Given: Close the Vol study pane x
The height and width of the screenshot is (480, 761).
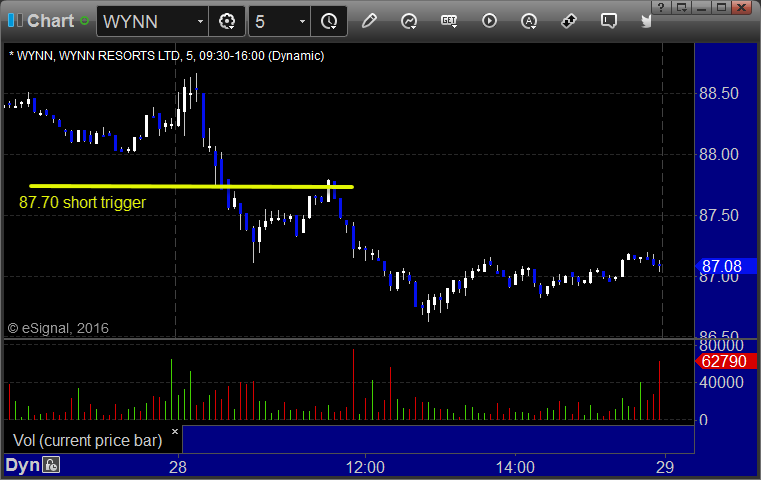Looking at the screenshot, I should tap(175, 431).
